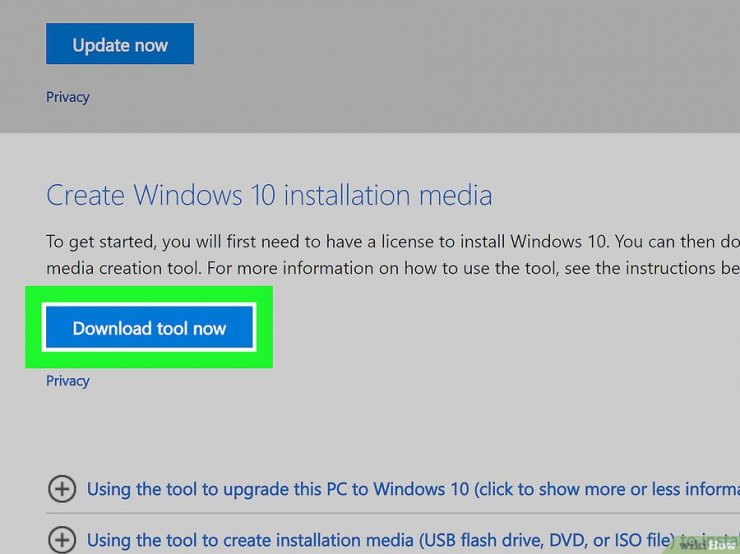Open 'Using the tool to upgrade this PC' link
The height and width of the screenshot is (554, 740).
click(x=413, y=489)
